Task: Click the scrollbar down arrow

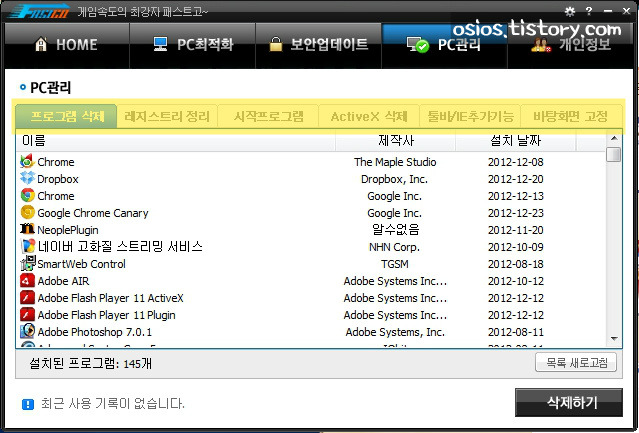Action: click(614, 339)
